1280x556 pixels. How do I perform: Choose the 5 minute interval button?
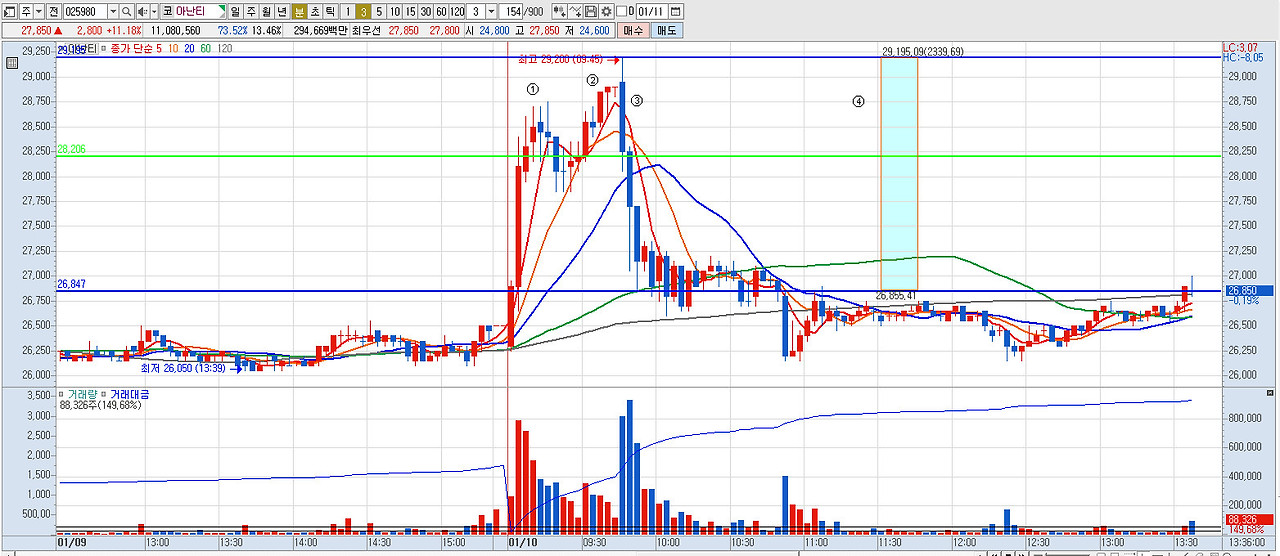point(379,12)
